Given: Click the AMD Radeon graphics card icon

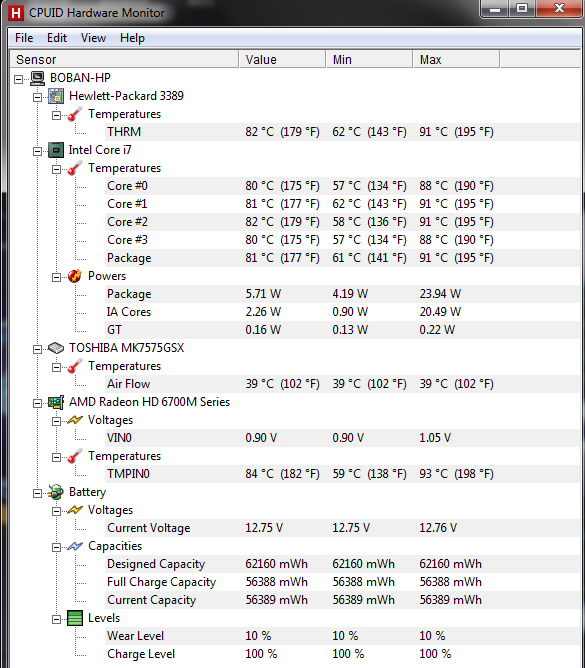Looking at the screenshot, I should point(56,402).
